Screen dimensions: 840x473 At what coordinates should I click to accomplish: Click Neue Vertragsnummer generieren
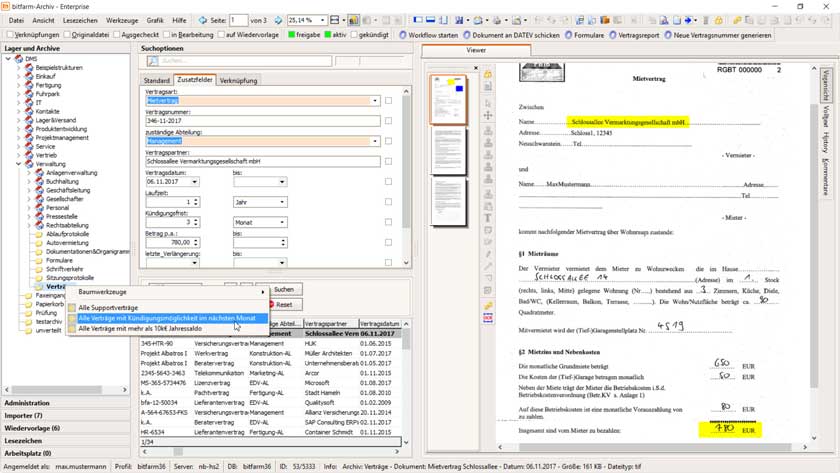(x=718, y=35)
